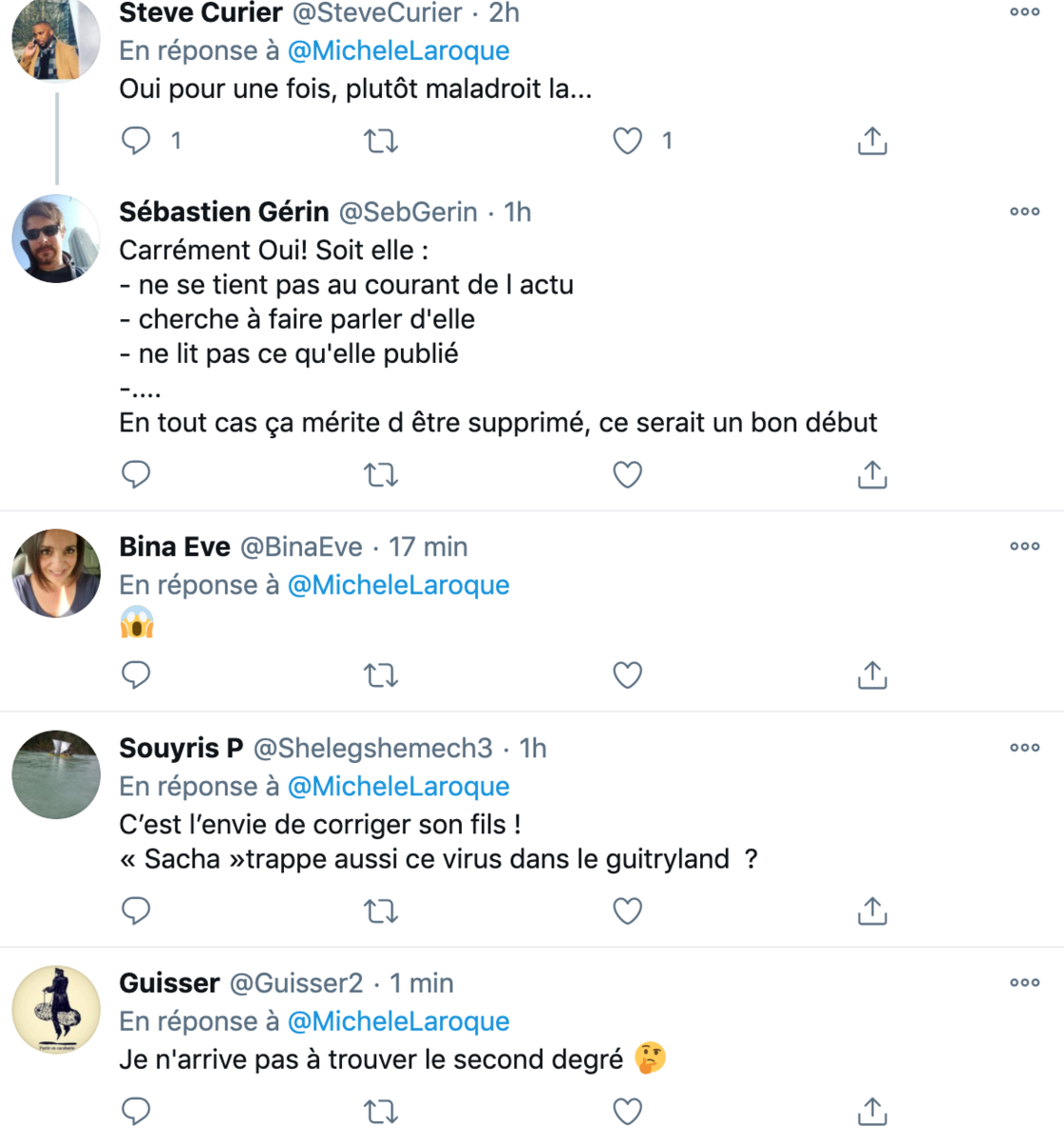Viewport: 1064px width, 1144px height.
Task: Open @MicheleLaroque link in Steve Curier's reply
Action: [398, 50]
